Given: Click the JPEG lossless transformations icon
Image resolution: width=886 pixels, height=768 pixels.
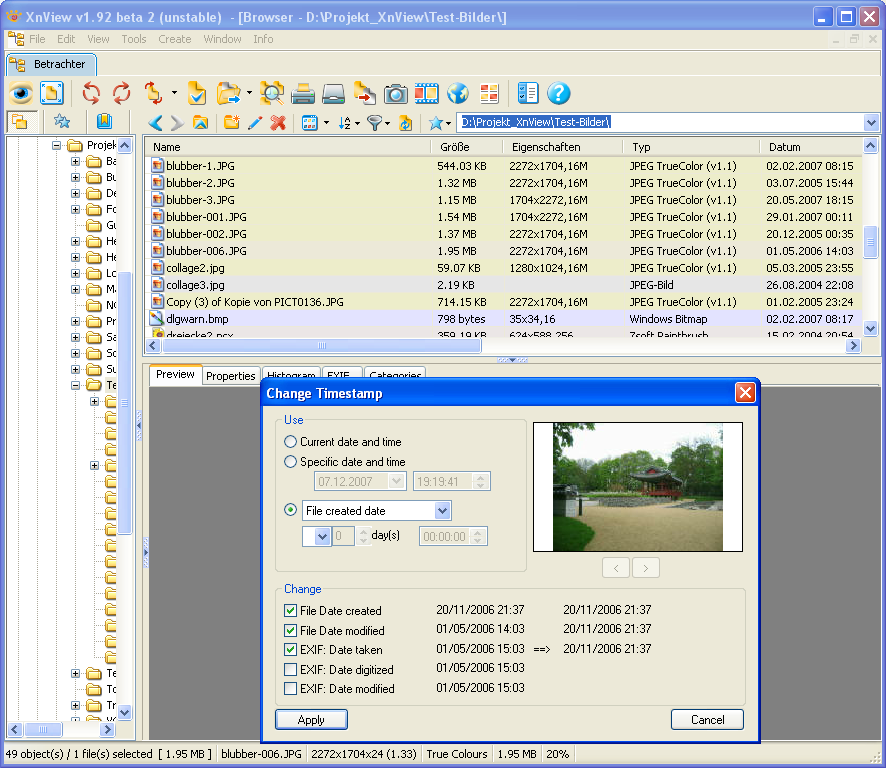Looking at the screenshot, I should (x=153, y=93).
